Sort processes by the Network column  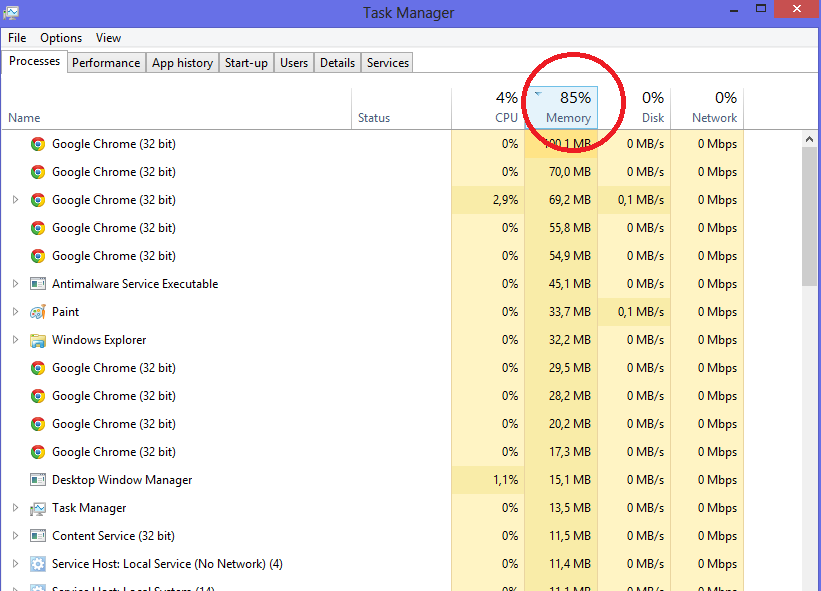pyautogui.click(x=707, y=108)
